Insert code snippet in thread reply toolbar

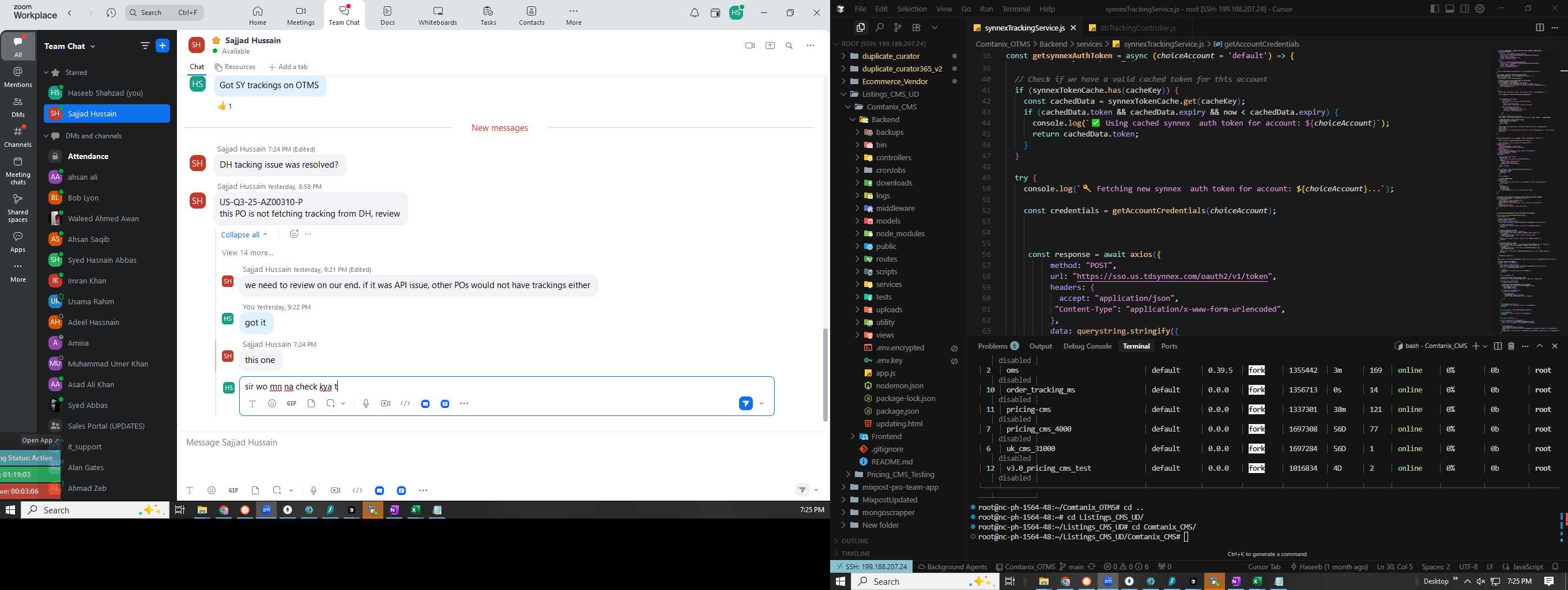tap(405, 403)
